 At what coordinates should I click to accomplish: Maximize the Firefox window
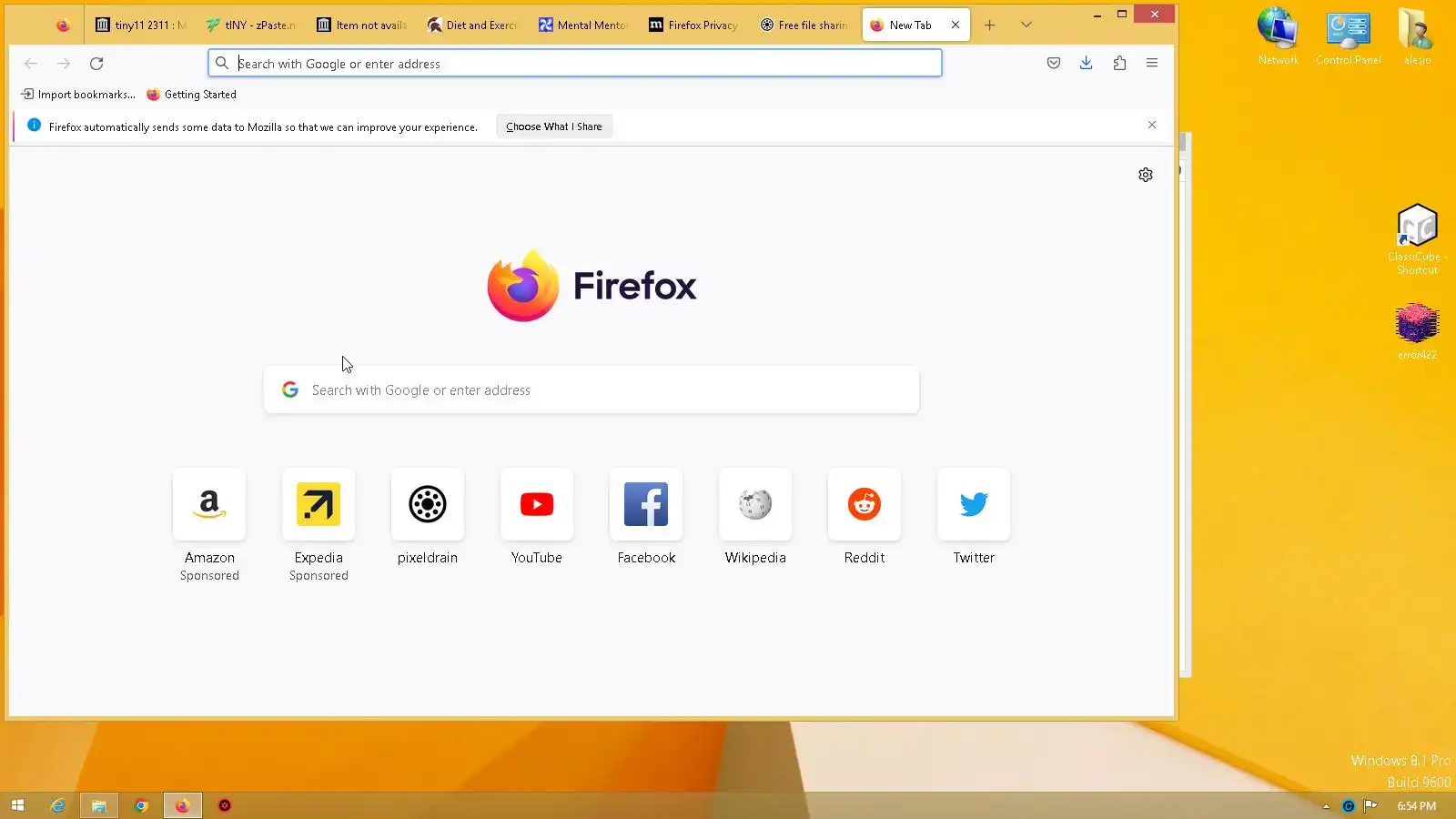point(1122,15)
